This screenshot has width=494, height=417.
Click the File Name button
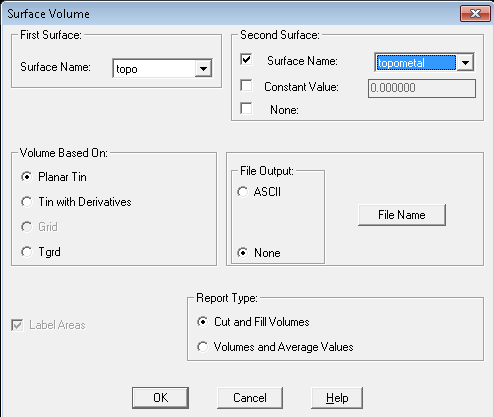click(402, 215)
